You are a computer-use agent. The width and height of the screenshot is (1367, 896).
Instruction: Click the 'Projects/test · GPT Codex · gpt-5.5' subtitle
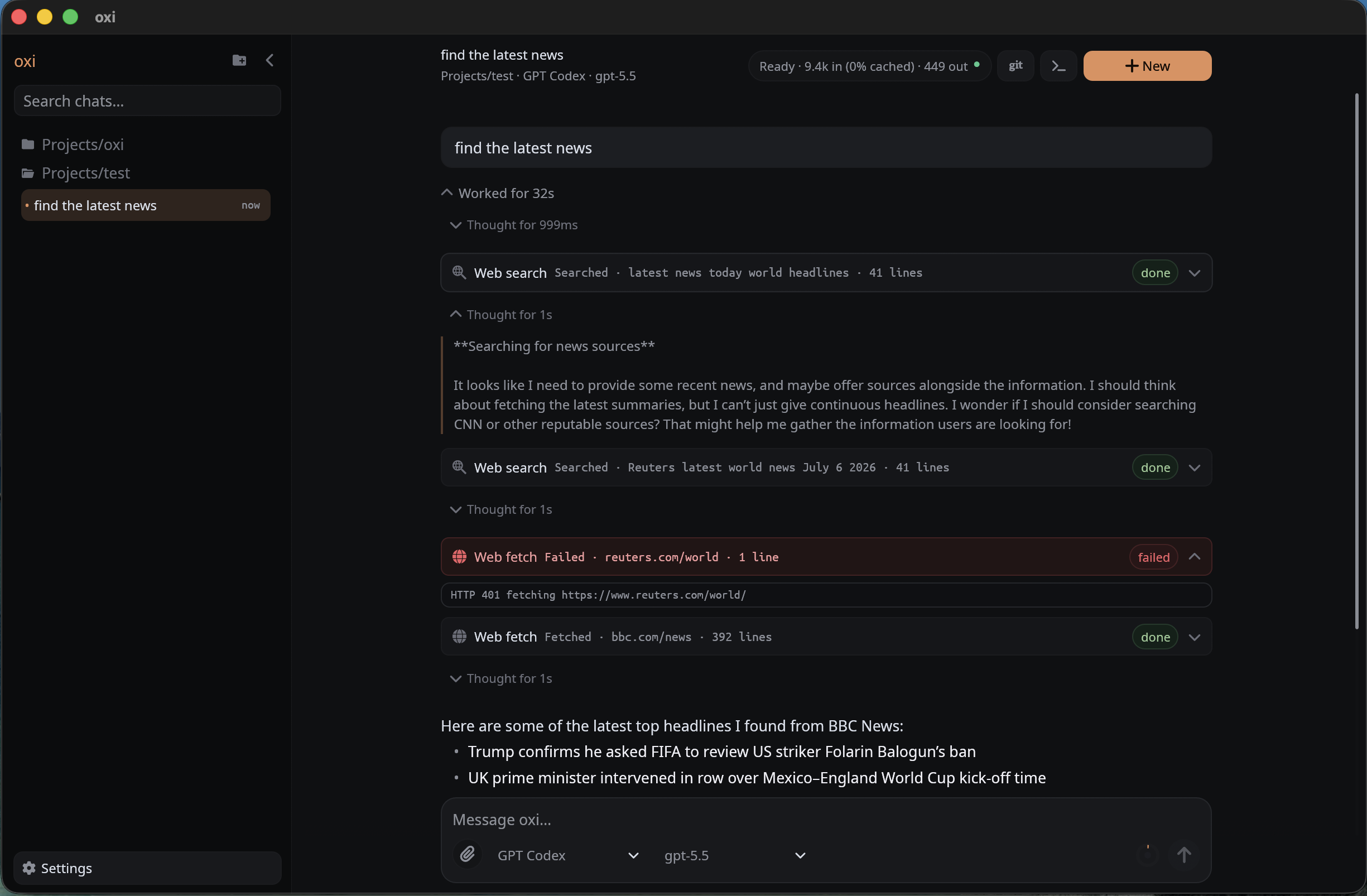tap(538, 76)
